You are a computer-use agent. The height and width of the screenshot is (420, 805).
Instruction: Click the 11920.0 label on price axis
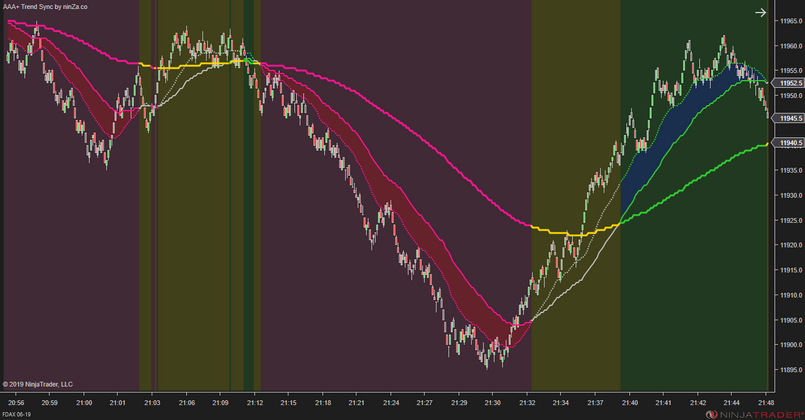(788, 244)
